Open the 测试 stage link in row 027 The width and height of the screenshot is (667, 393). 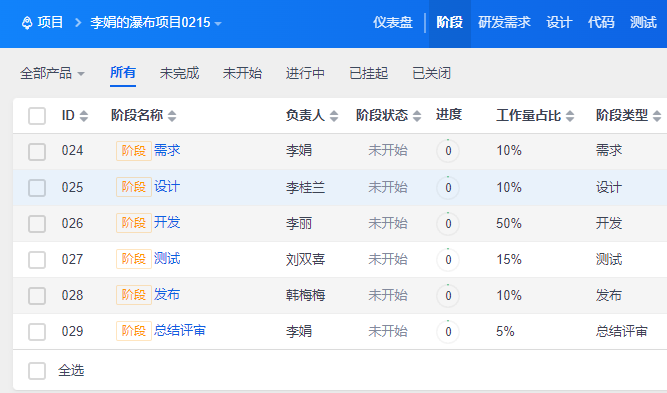tap(167, 258)
